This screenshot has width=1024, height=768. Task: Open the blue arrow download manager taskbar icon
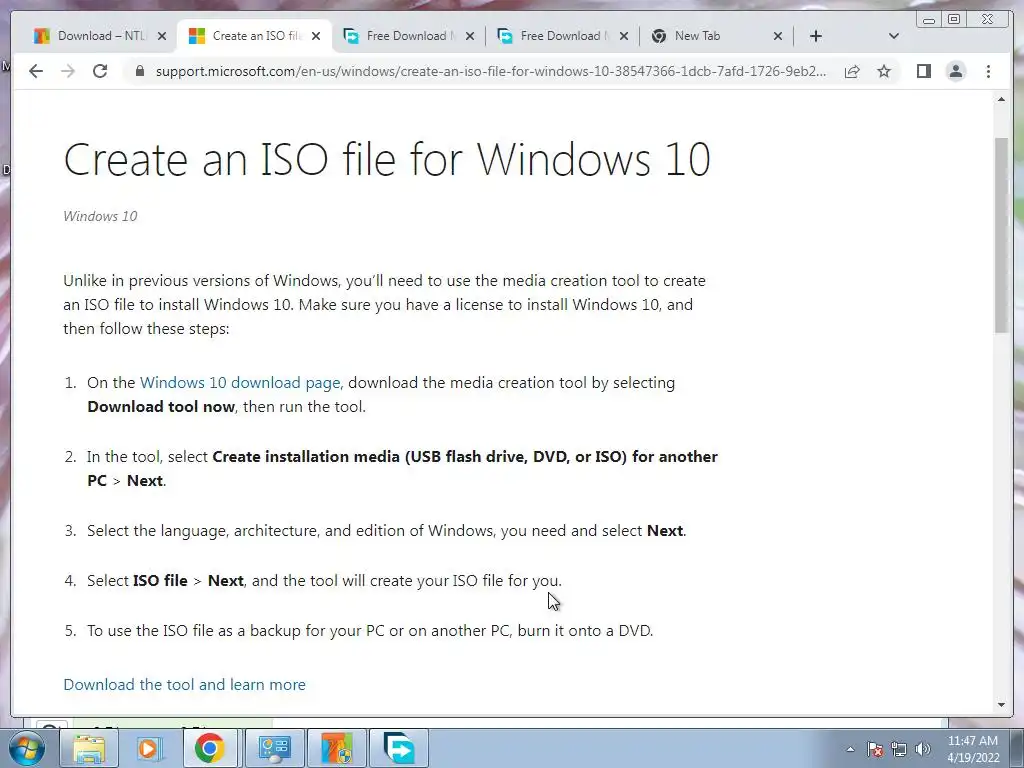[x=399, y=748]
